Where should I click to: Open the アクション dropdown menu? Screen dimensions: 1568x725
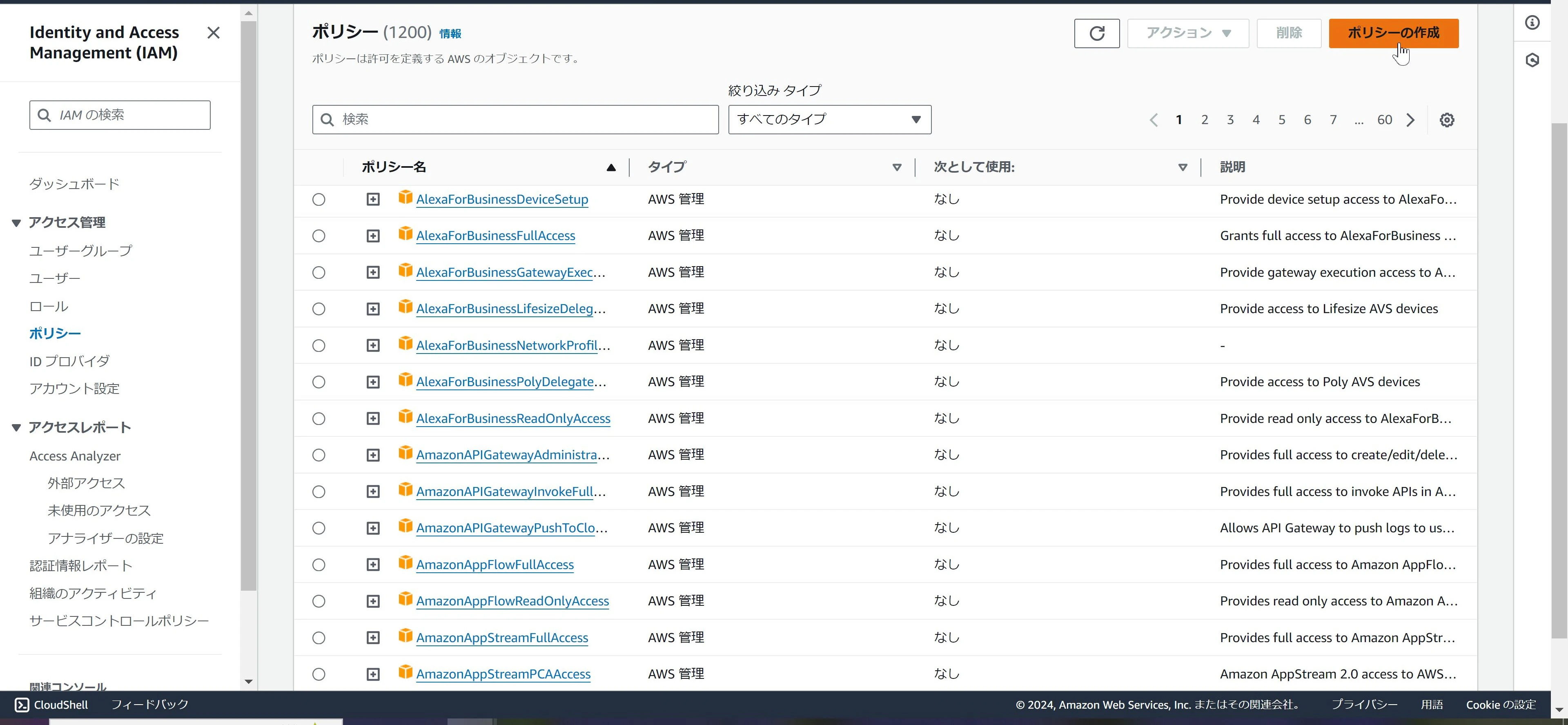click(1187, 33)
